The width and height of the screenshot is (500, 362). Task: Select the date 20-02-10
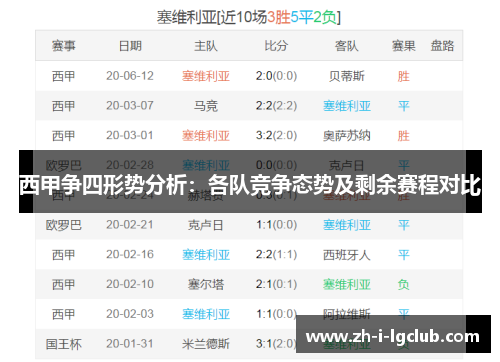(130, 284)
